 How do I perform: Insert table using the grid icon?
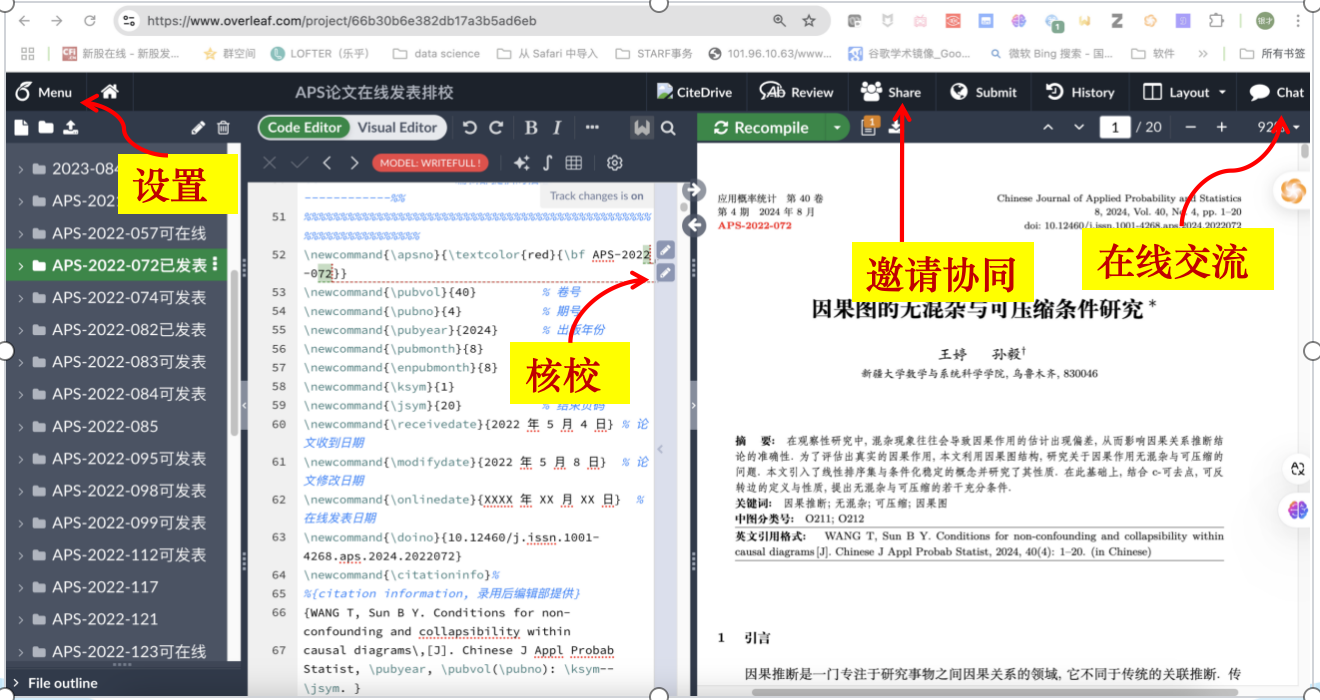click(x=574, y=163)
